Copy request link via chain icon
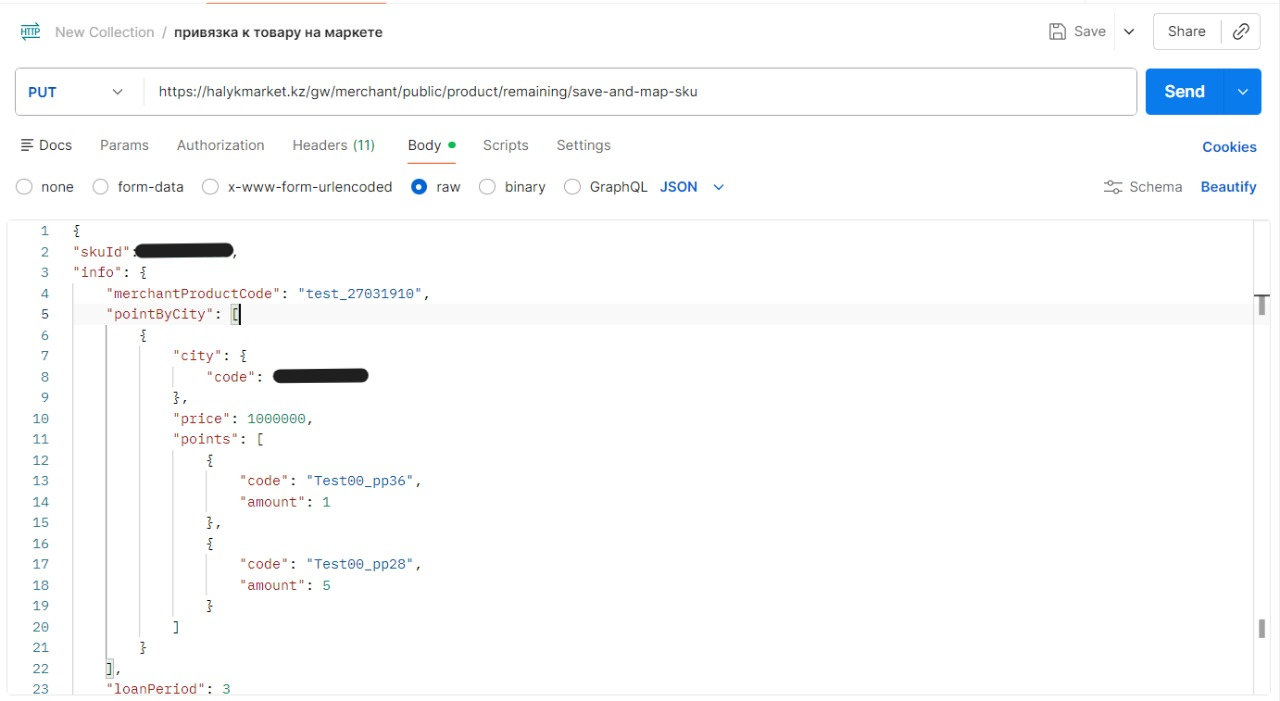The image size is (1280, 701). (x=1240, y=31)
